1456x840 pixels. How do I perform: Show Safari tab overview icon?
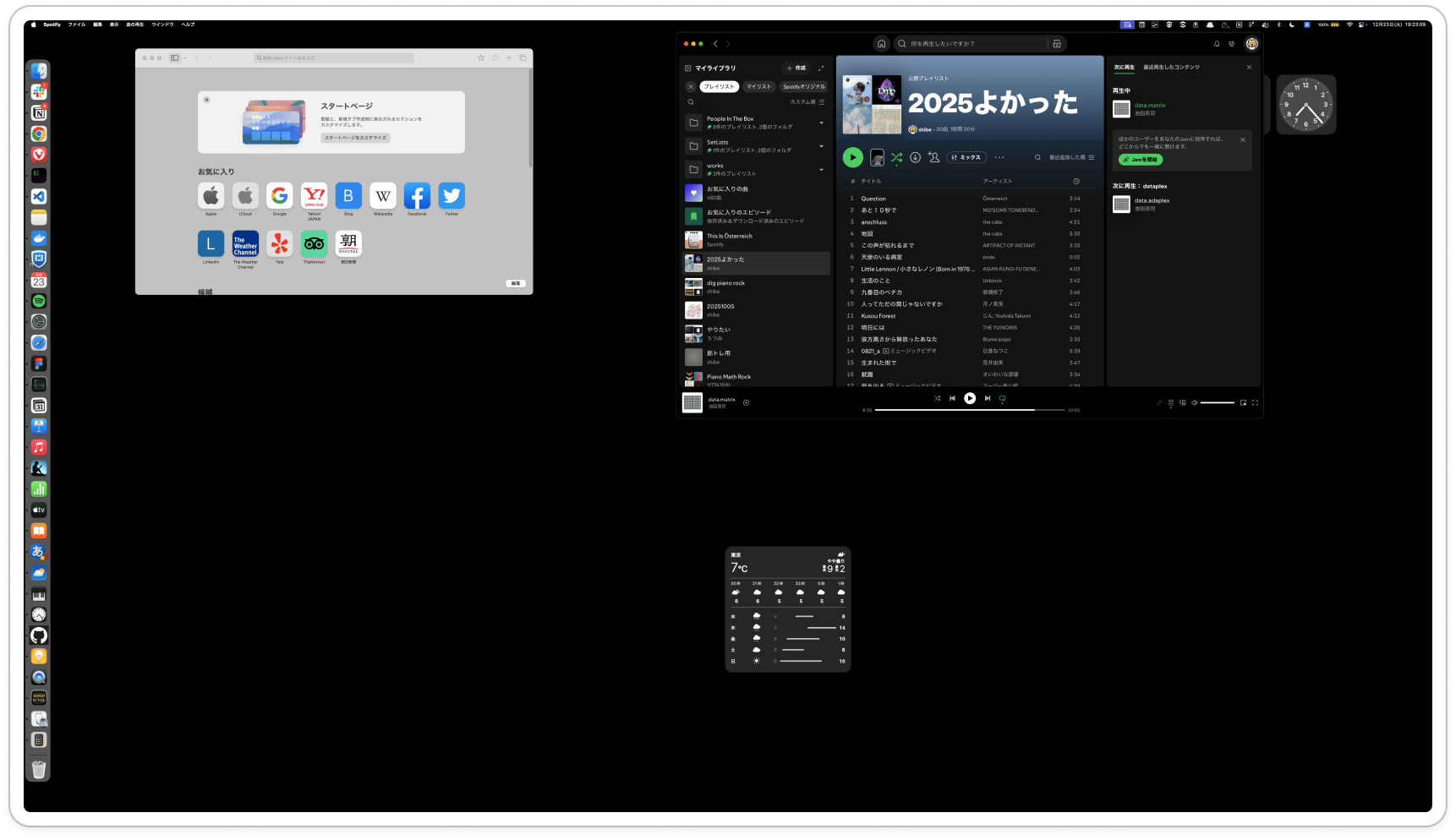pyautogui.click(x=523, y=58)
